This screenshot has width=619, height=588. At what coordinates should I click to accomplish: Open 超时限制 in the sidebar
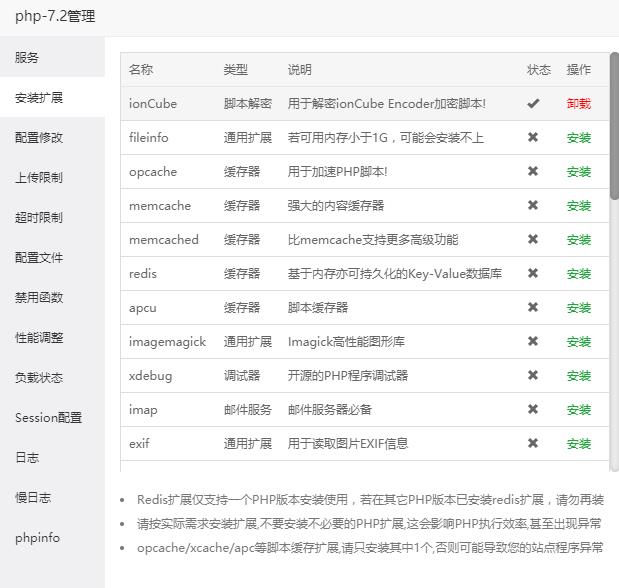point(52,217)
